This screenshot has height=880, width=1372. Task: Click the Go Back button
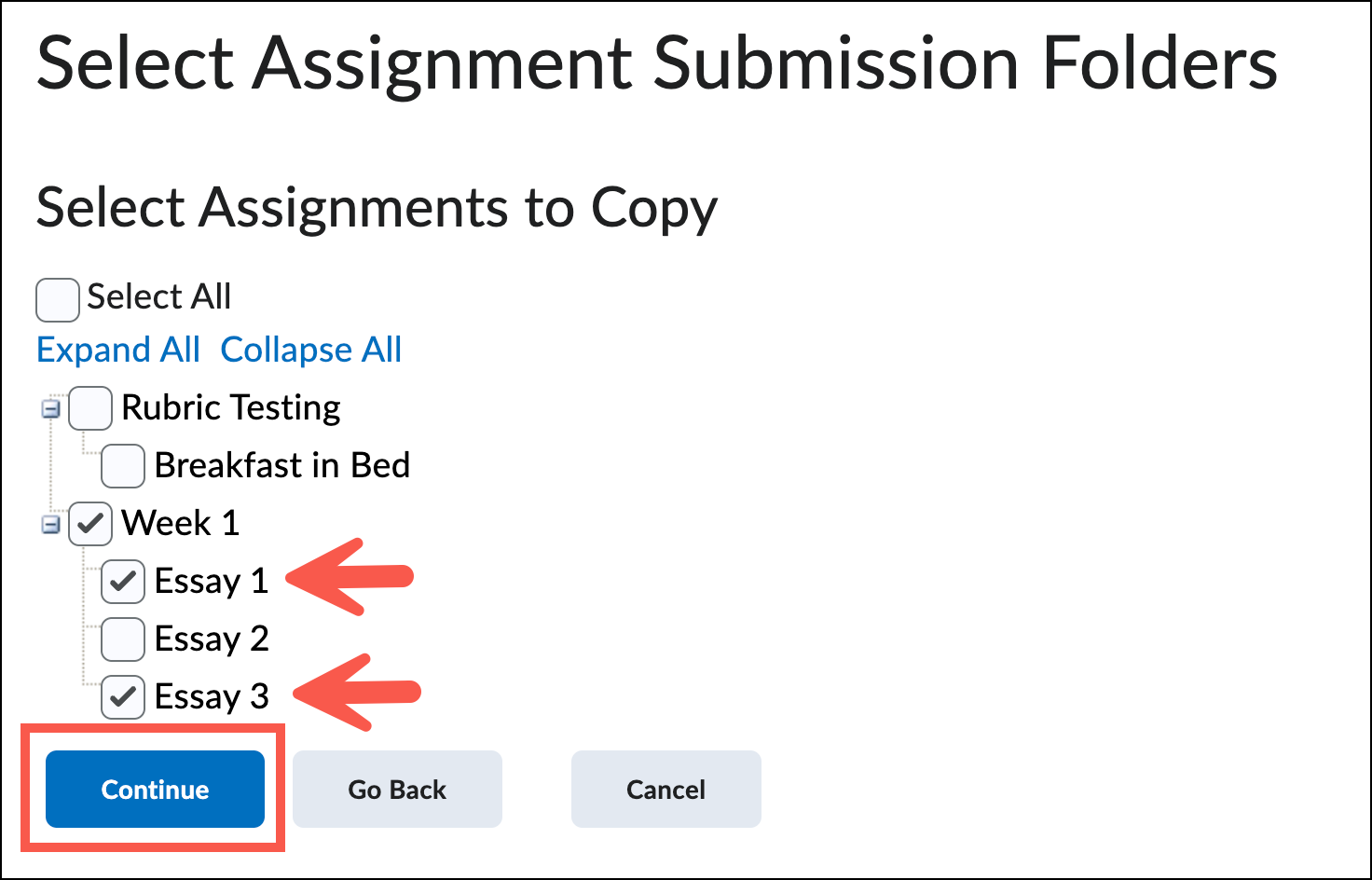pyautogui.click(x=397, y=790)
